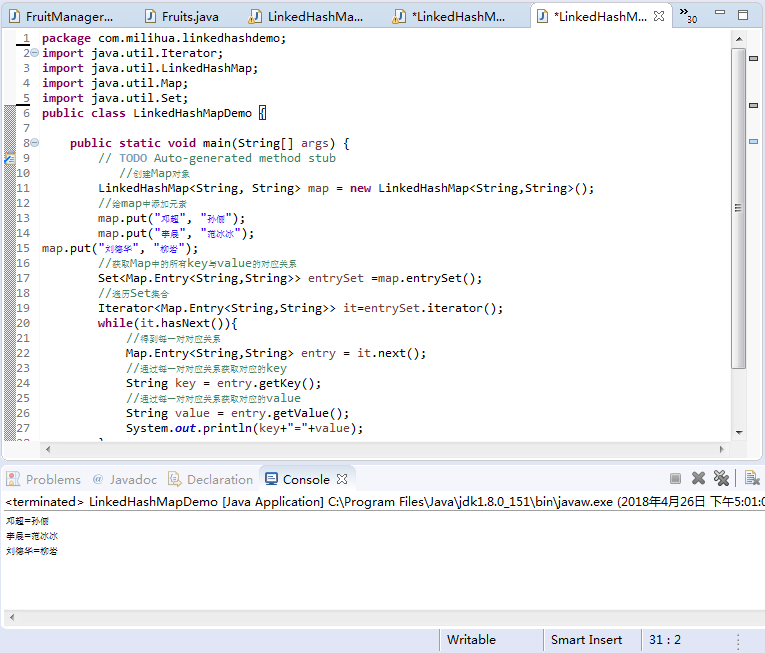Open the LinkedHashMa... editor tab
The width and height of the screenshot is (765, 653).
coord(306,17)
